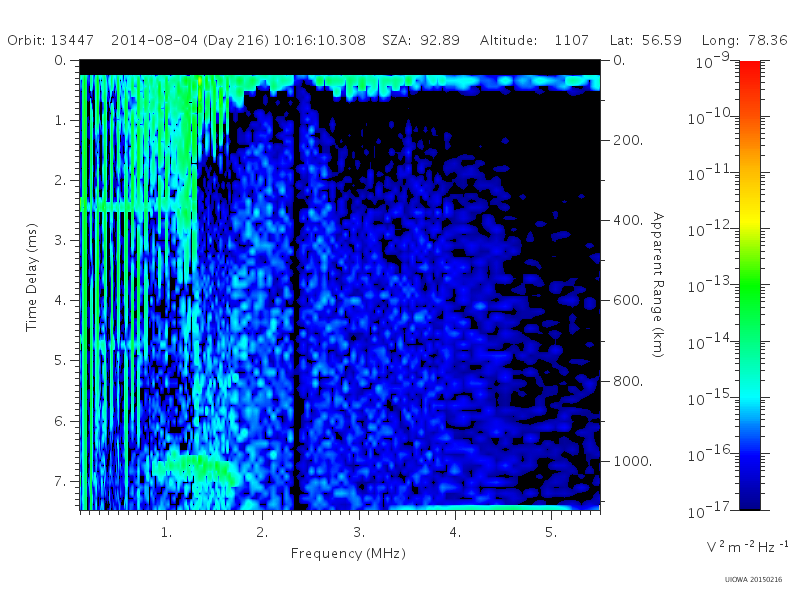Click the '1000.' Apparent Range tick label
Image resolution: width=800 pixels, height=600 pixels.
pyautogui.click(x=633, y=461)
